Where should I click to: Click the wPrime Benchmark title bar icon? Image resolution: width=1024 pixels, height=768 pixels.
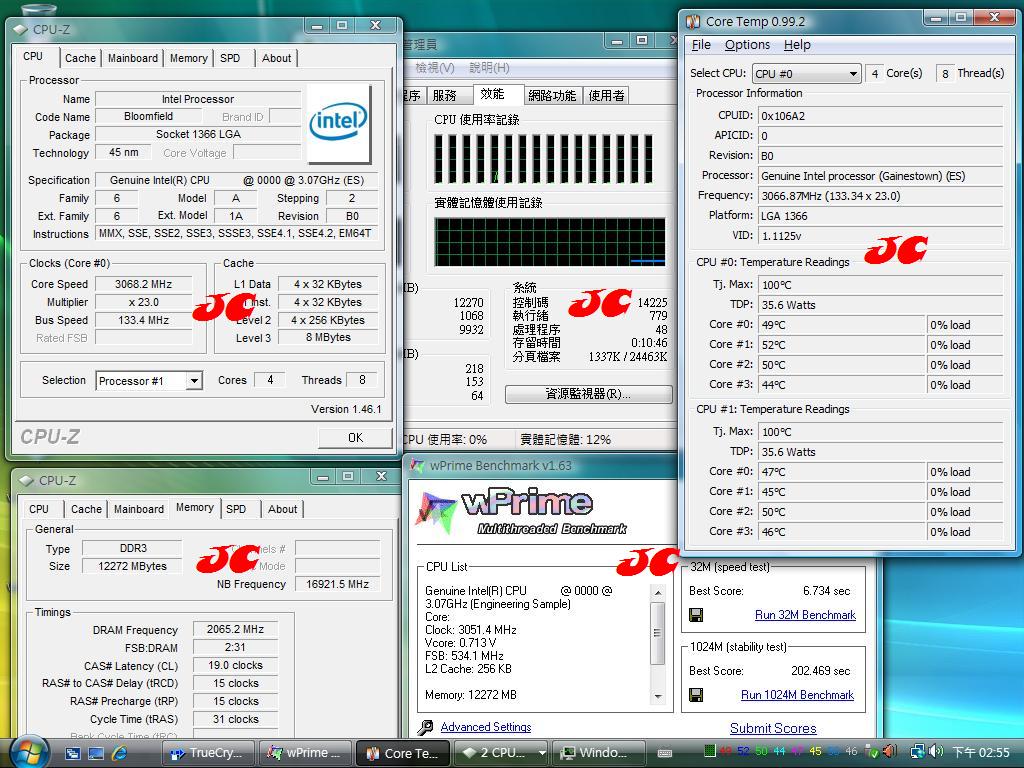417,466
